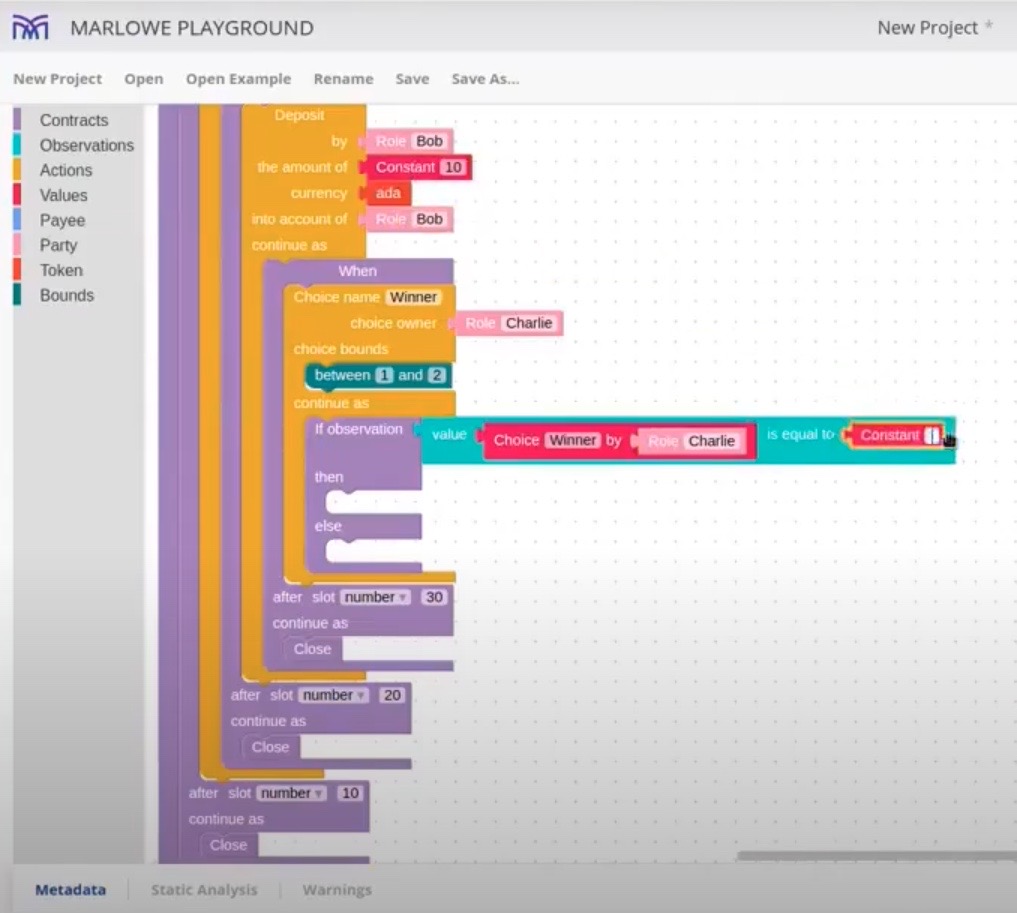This screenshot has height=913, width=1017.
Task: Open an existing project via Open
Action: (x=144, y=79)
